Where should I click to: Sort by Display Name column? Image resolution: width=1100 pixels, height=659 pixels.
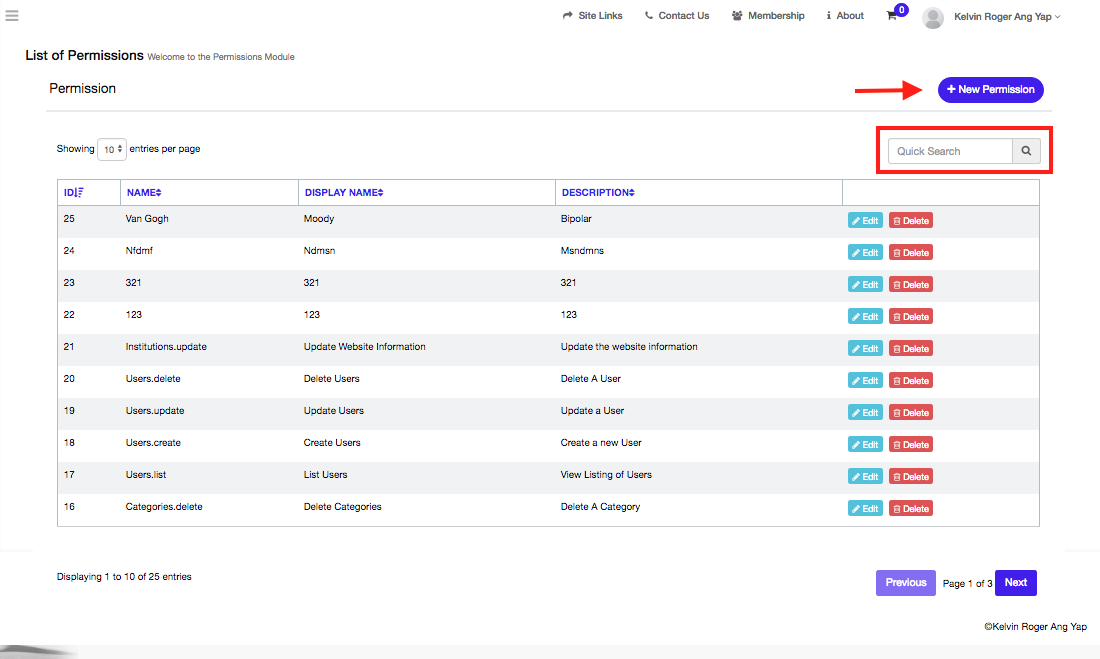point(344,192)
